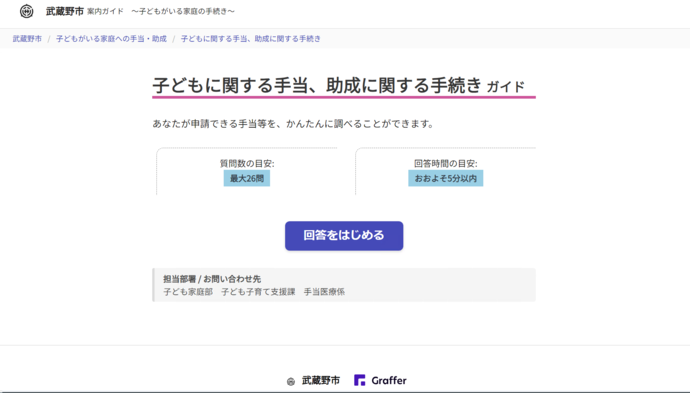Click the Musashino city emblem icon in header
690x393 pixels.
tap(27, 11)
